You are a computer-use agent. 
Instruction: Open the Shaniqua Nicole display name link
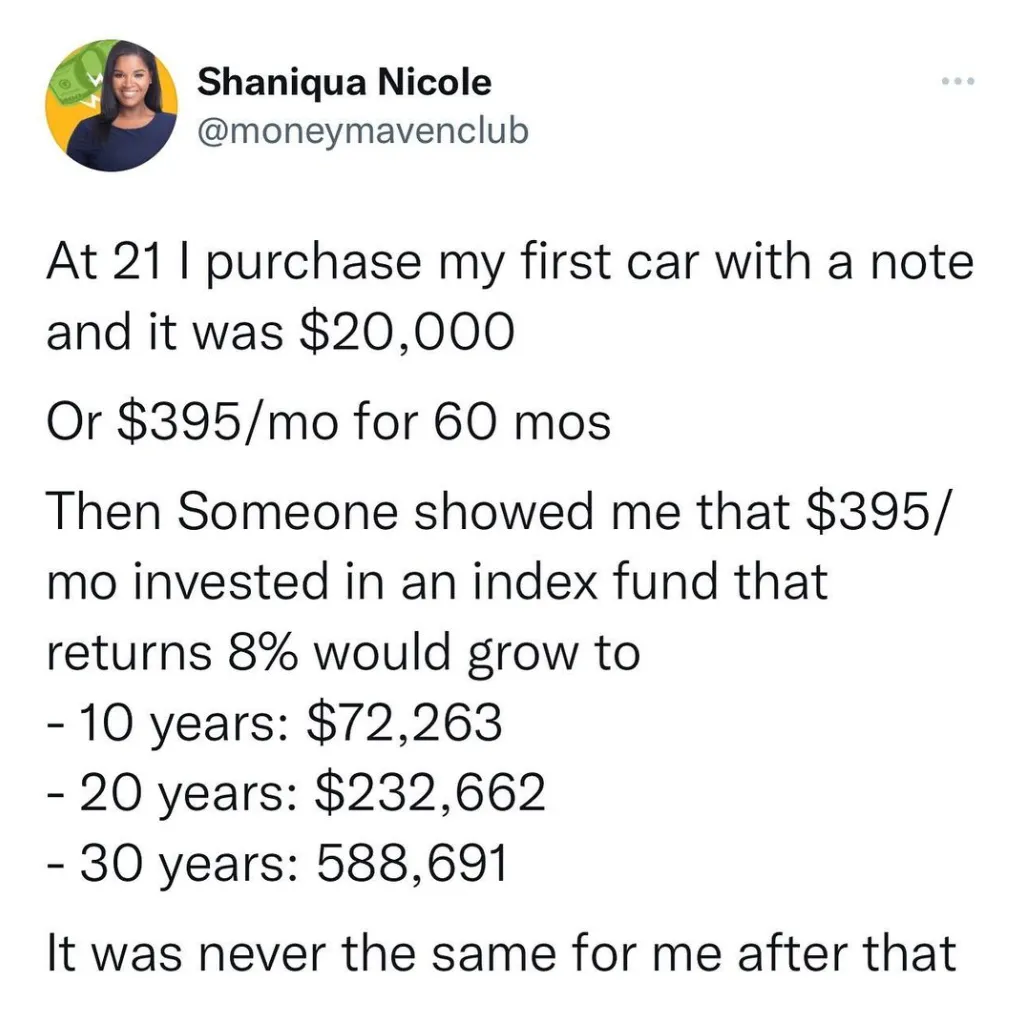pyautogui.click(x=344, y=82)
